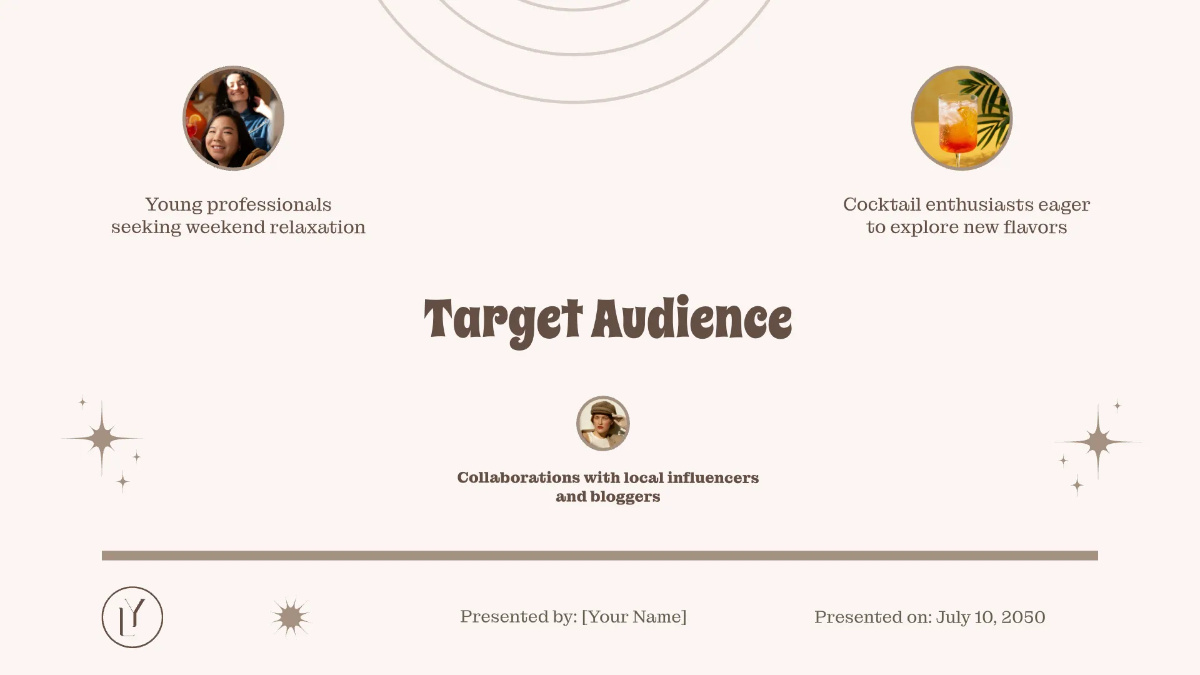Screen dimensions: 1200x675
Task: Click the influencer portrait in the center
Action: pyautogui.click(x=602, y=423)
